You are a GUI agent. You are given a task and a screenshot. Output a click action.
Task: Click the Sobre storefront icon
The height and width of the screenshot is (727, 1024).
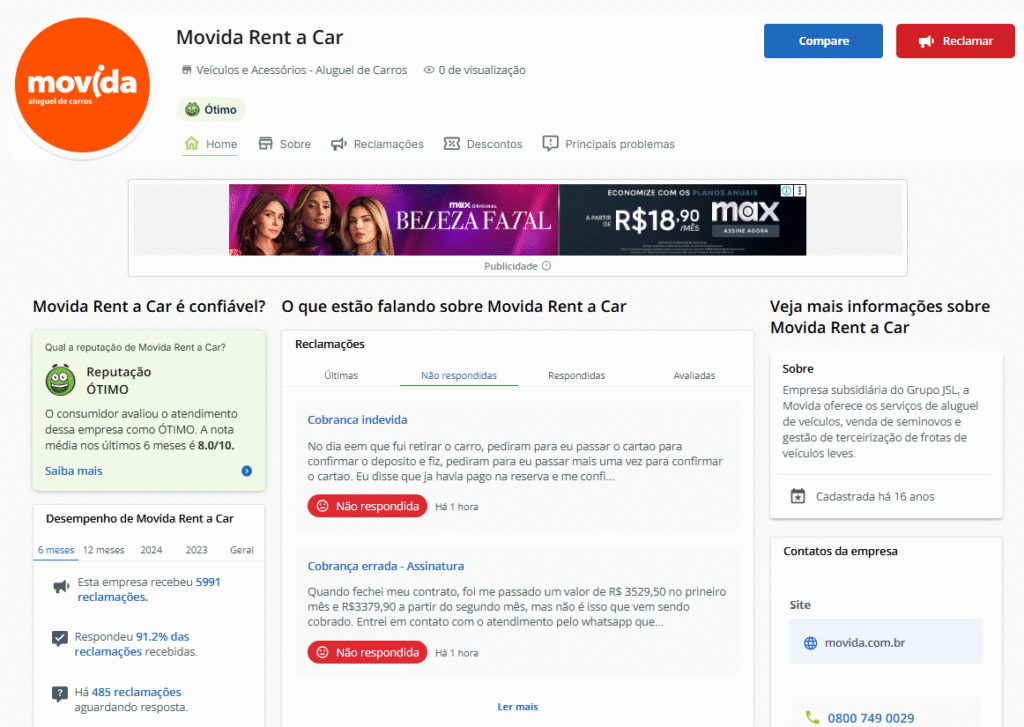coord(266,144)
